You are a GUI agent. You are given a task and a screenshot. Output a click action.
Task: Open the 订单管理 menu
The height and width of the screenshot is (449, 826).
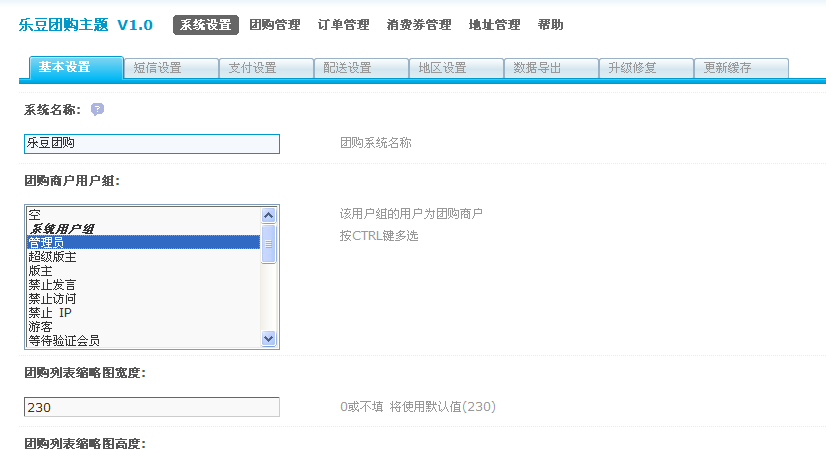click(x=343, y=25)
